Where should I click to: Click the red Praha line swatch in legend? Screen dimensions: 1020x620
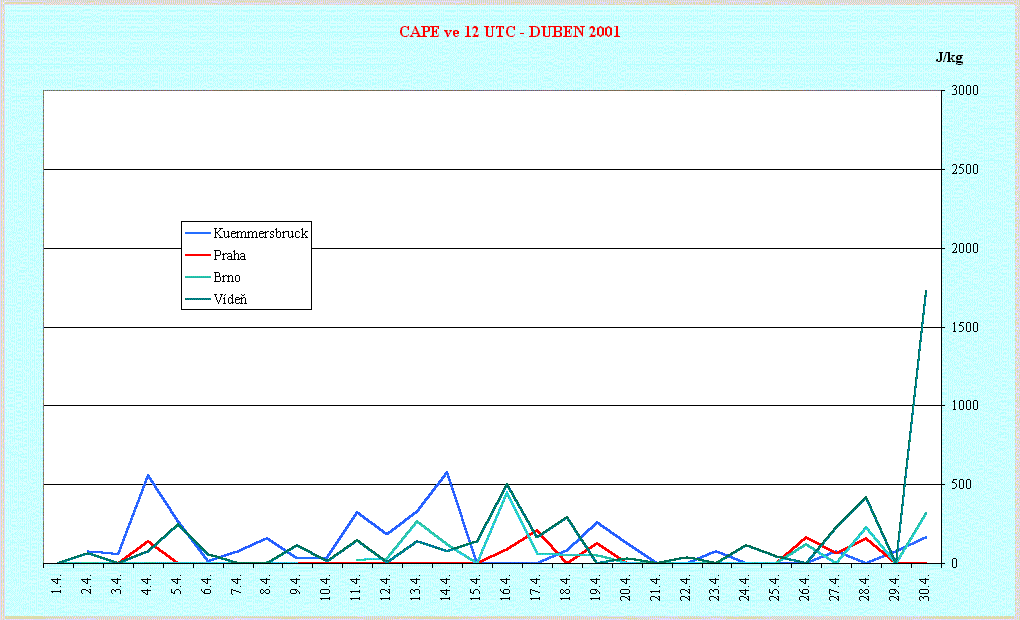point(197,255)
